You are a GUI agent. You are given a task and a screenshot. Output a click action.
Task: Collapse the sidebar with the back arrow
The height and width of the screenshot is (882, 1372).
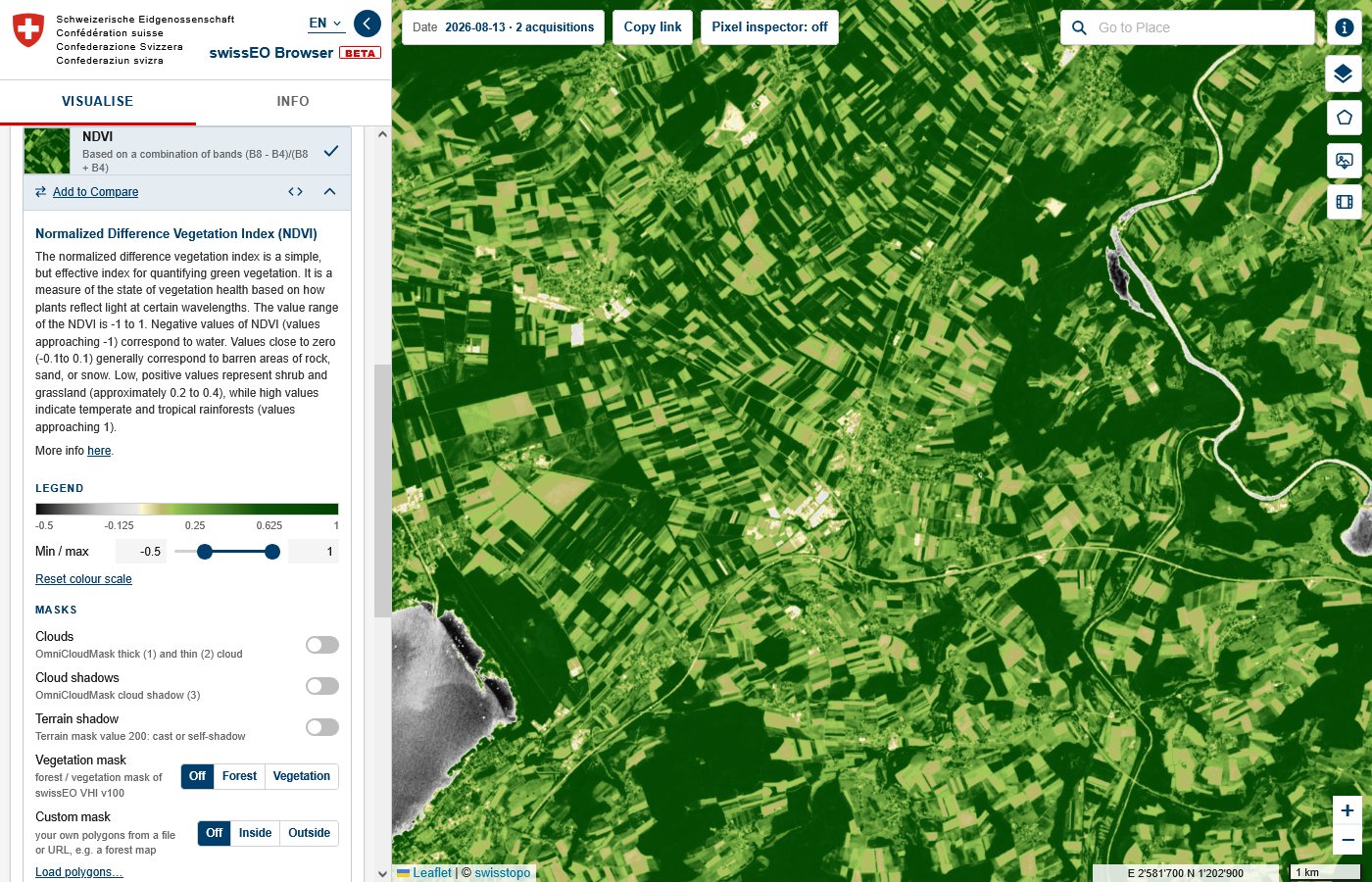(367, 24)
